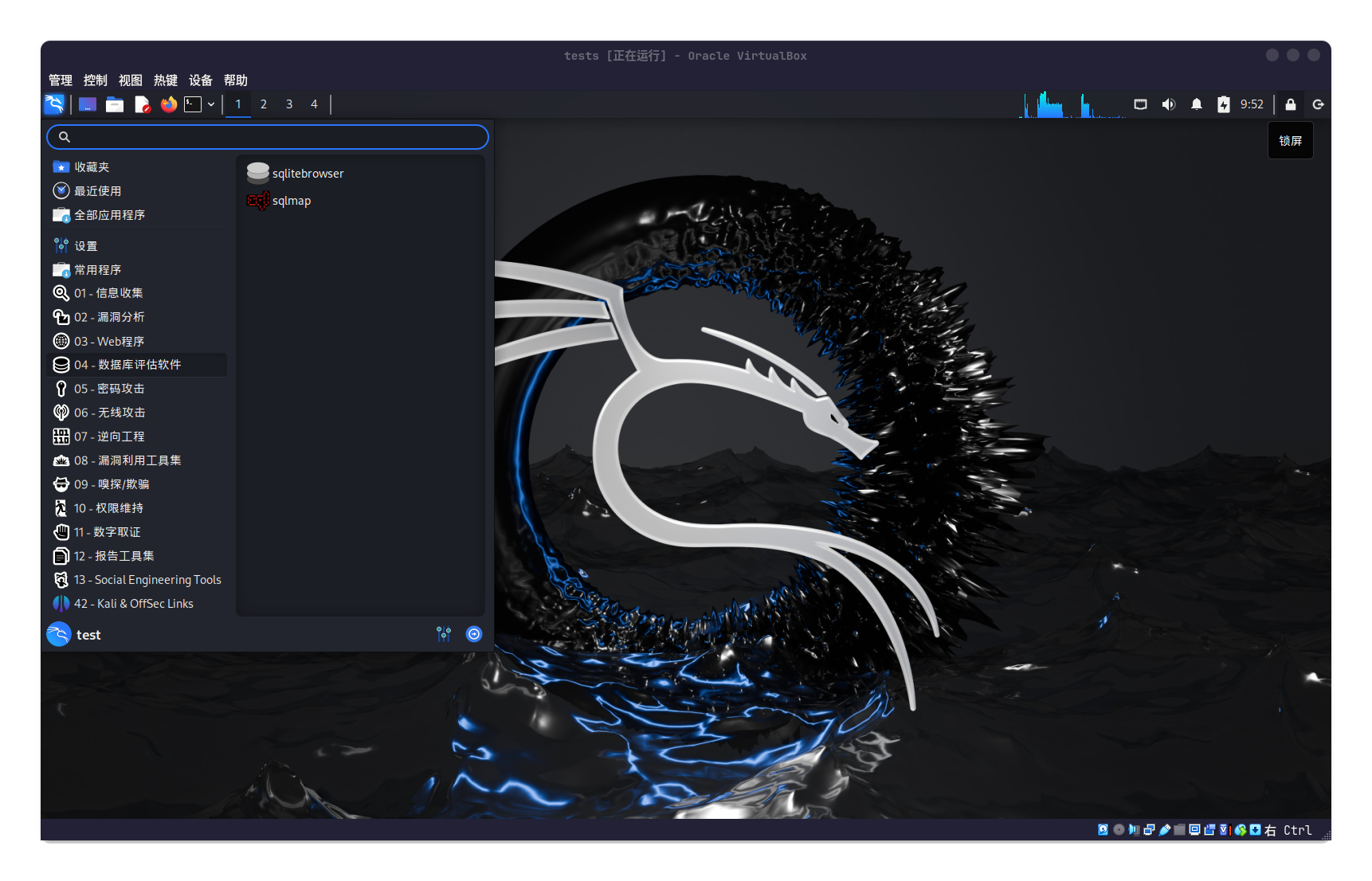Click the hard disk status bar indicator

click(x=1103, y=830)
